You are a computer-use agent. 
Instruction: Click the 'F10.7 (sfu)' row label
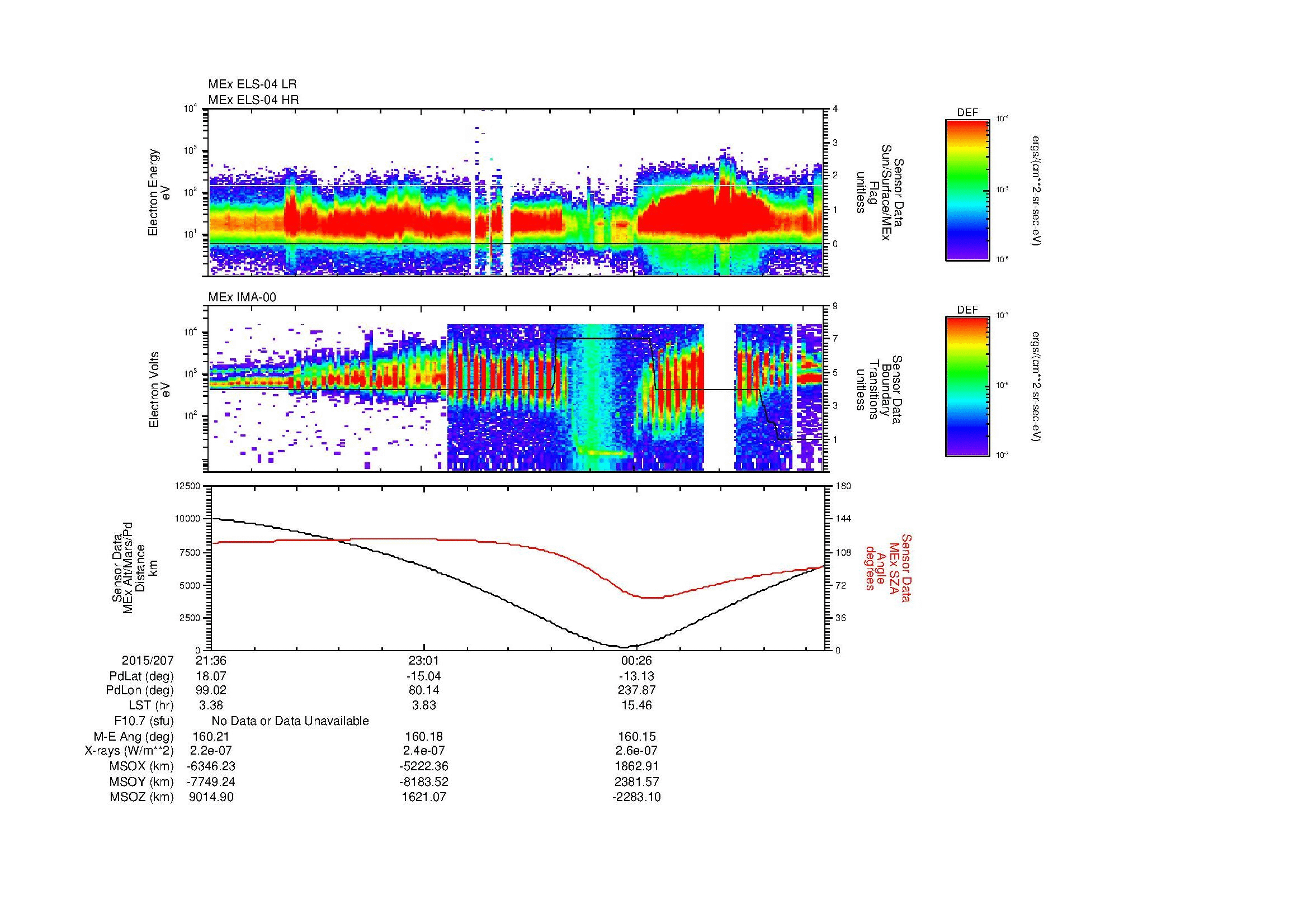pyautogui.click(x=144, y=721)
